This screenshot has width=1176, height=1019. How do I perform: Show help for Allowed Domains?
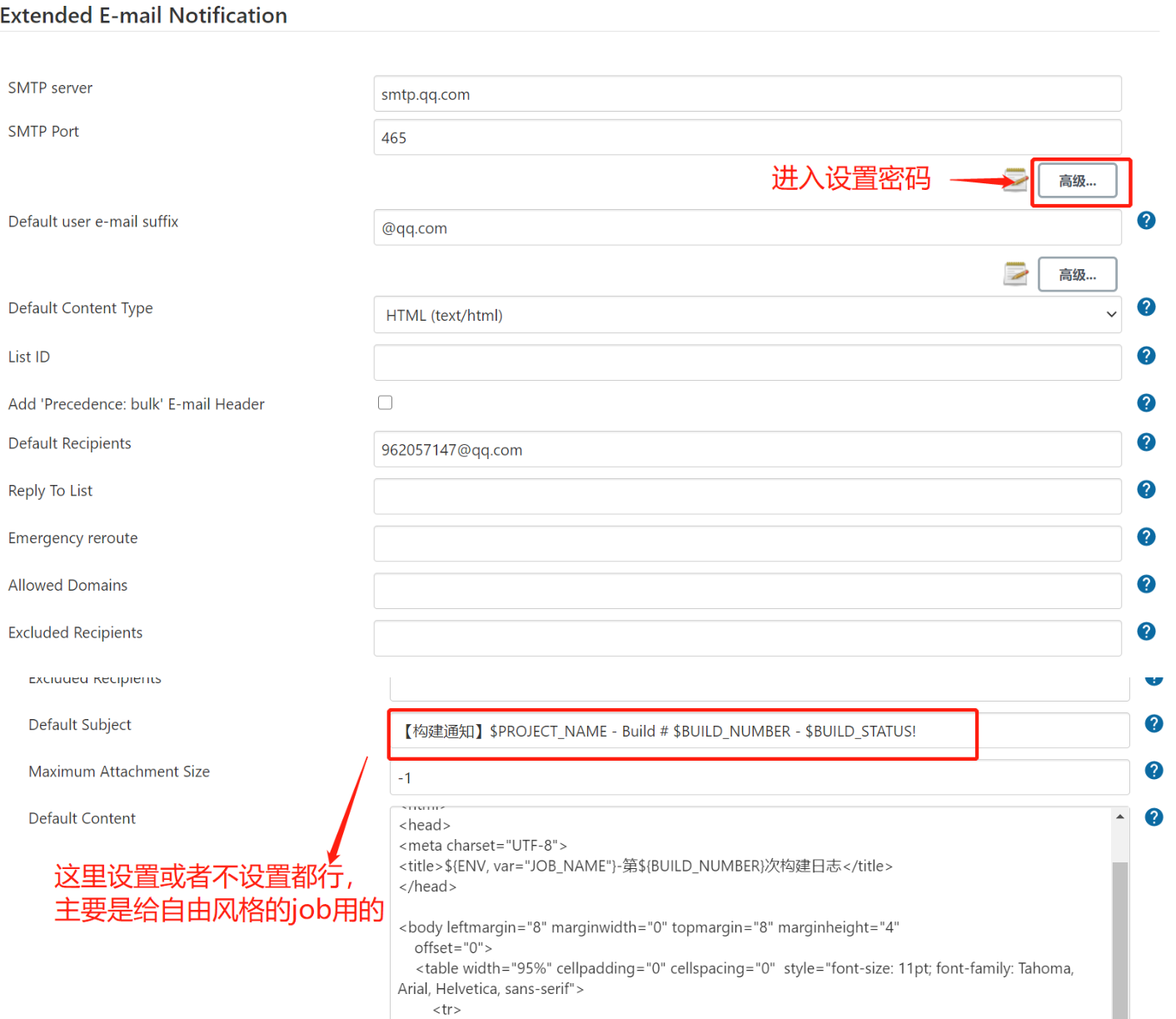click(1146, 584)
